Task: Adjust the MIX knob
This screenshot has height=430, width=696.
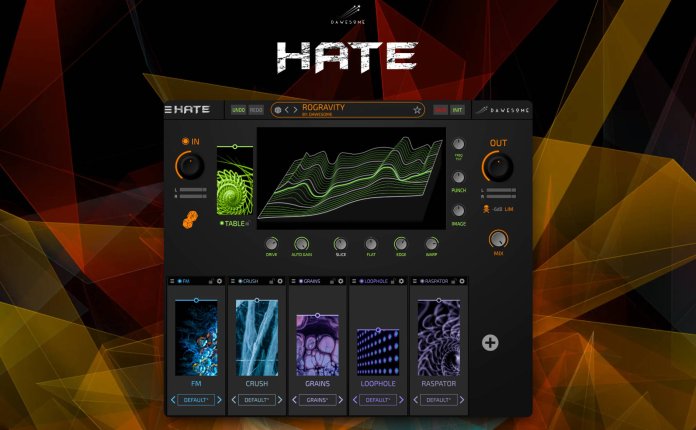Action: coord(498,239)
